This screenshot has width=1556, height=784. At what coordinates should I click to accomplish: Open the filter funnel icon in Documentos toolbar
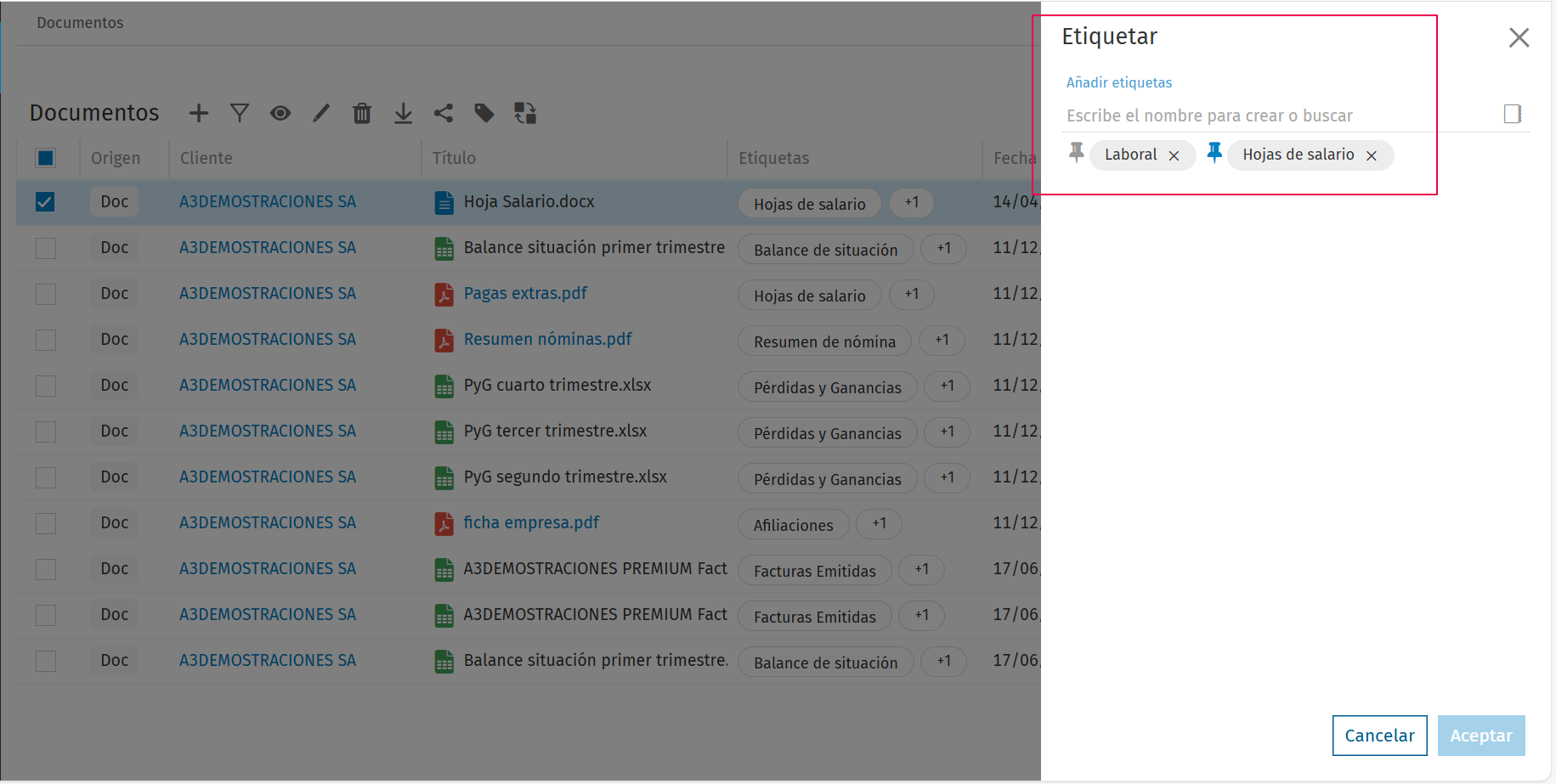coord(240,113)
